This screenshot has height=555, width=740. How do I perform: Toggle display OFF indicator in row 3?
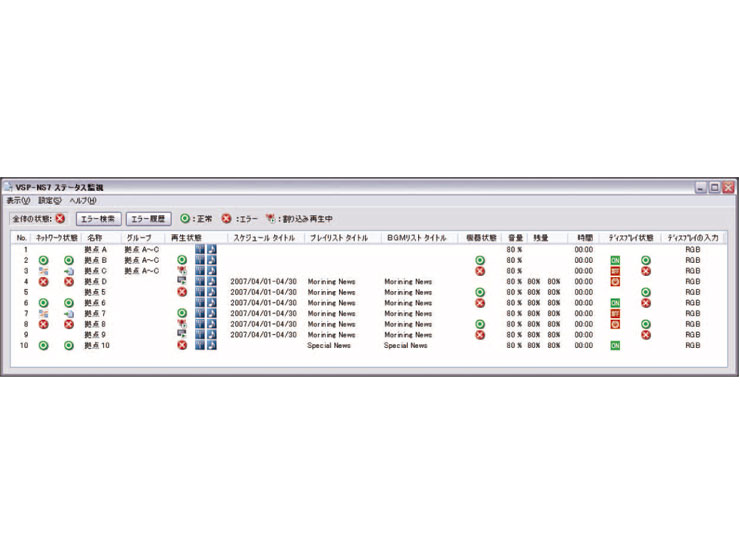615,271
